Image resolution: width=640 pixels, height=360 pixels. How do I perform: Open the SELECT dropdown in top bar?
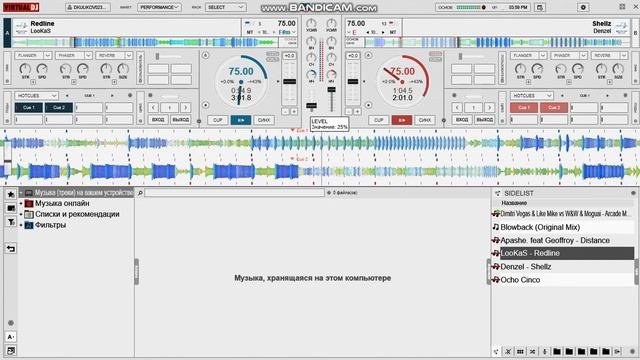pos(225,7)
